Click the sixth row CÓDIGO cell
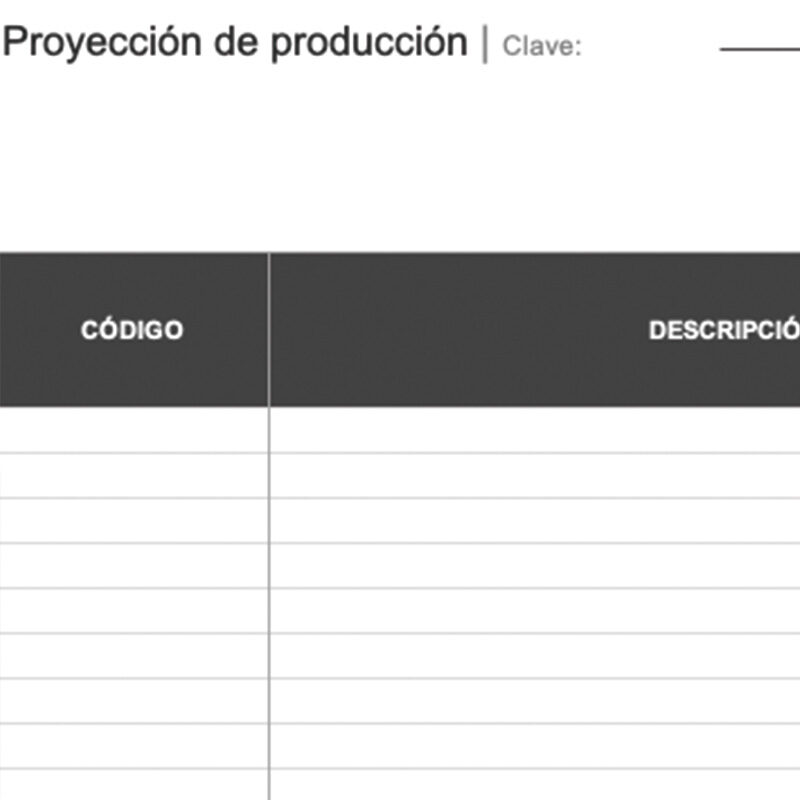Viewport: 800px width, 800px height. point(133,655)
